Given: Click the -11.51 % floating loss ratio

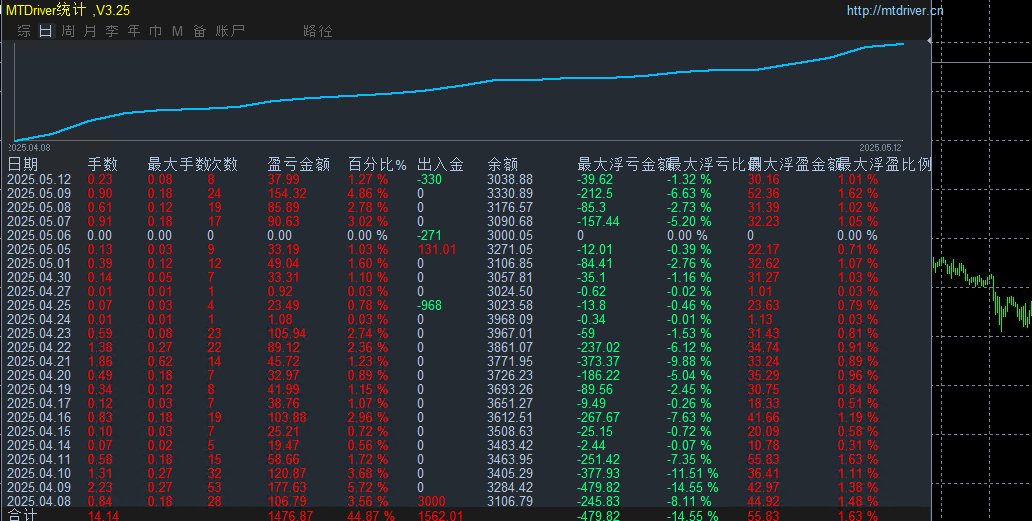Looking at the screenshot, I should tap(692, 473).
